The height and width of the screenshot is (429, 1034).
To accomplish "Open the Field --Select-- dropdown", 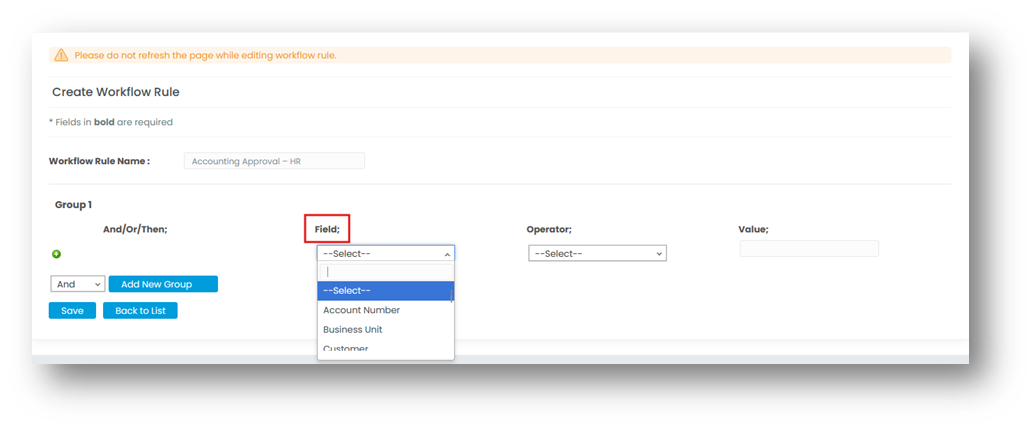I will click(386, 254).
